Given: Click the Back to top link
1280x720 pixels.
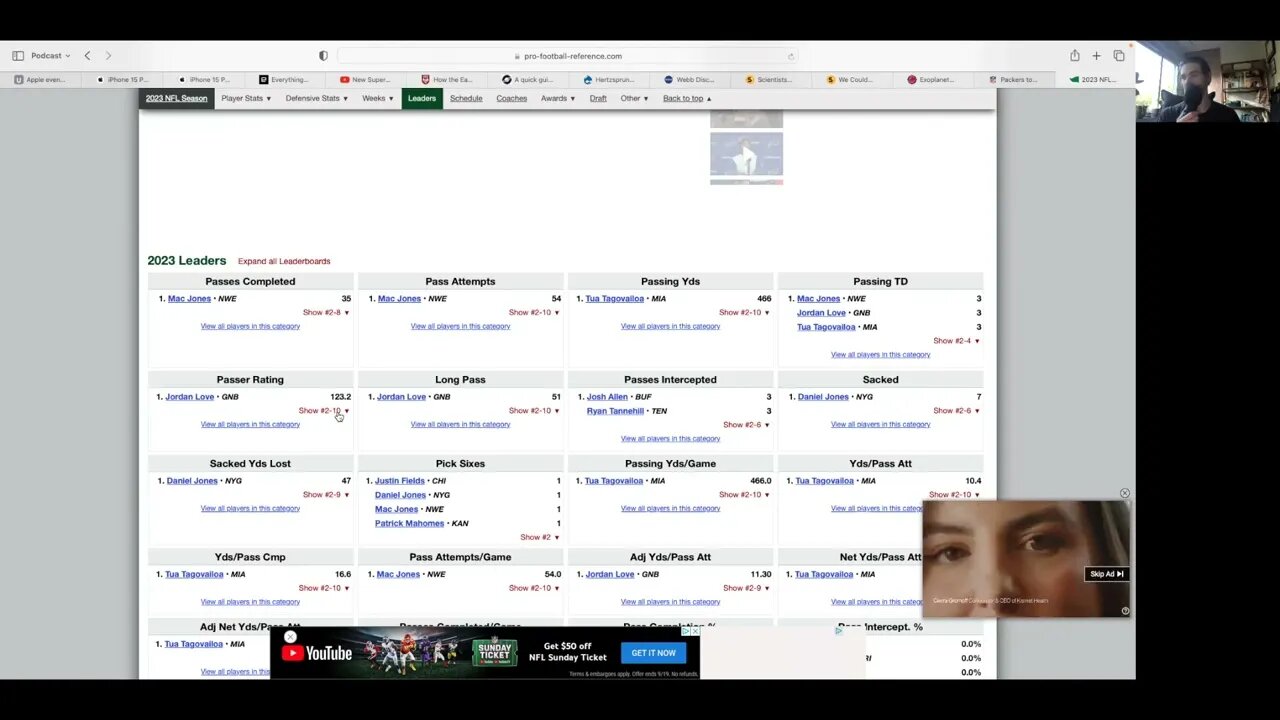Looking at the screenshot, I should click(687, 98).
